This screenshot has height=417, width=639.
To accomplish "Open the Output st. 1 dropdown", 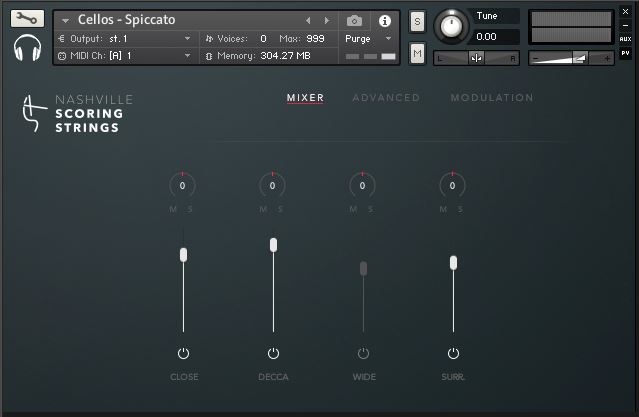I will (126, 39).
